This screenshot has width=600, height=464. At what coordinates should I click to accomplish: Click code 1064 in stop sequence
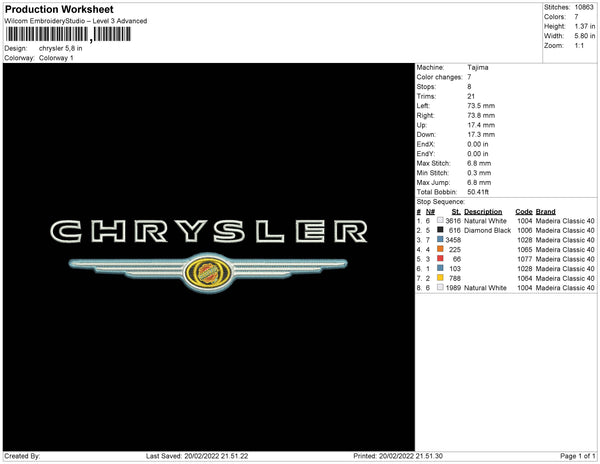click(x=525, y=278)
